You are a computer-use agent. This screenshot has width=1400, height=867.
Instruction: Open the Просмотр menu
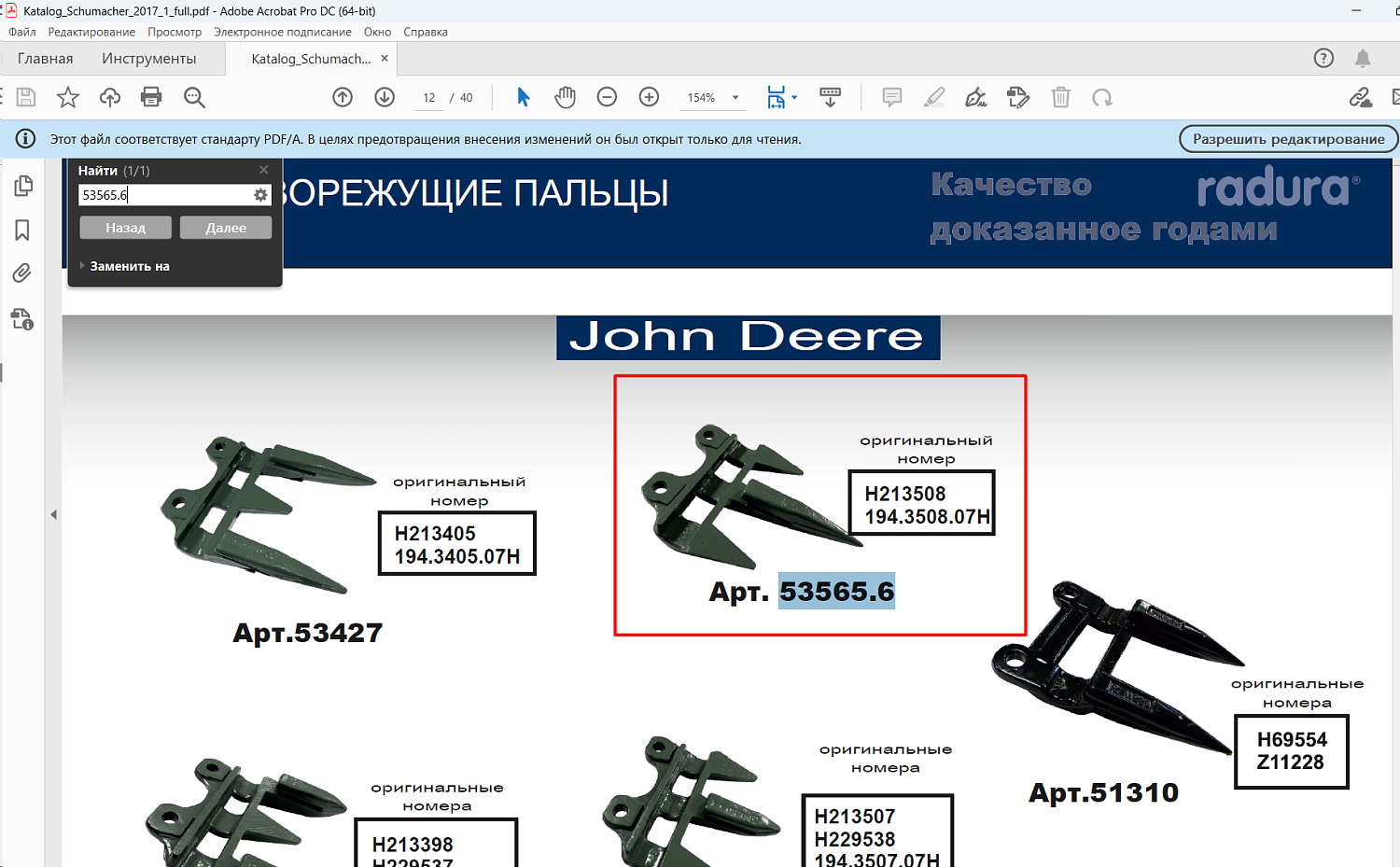[x=175, y=32]
